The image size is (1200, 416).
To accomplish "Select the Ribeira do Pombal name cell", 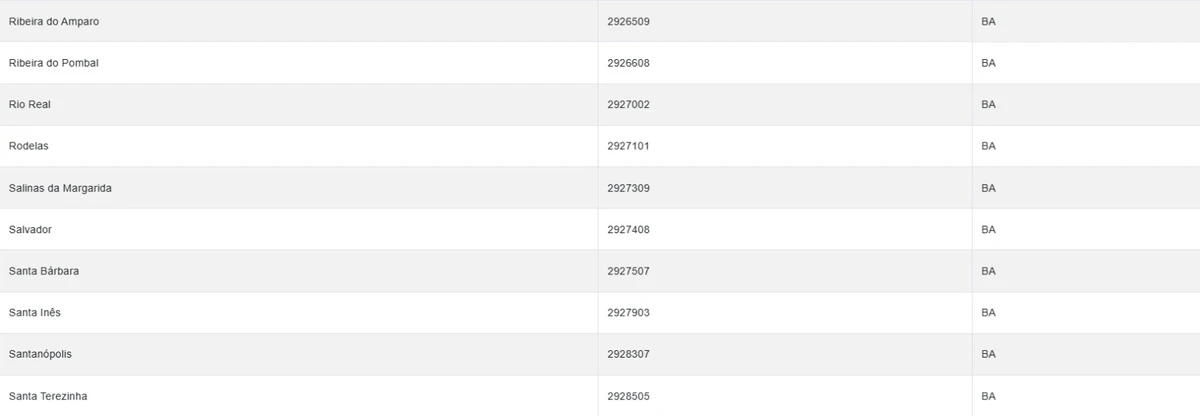I will [54, 63].
